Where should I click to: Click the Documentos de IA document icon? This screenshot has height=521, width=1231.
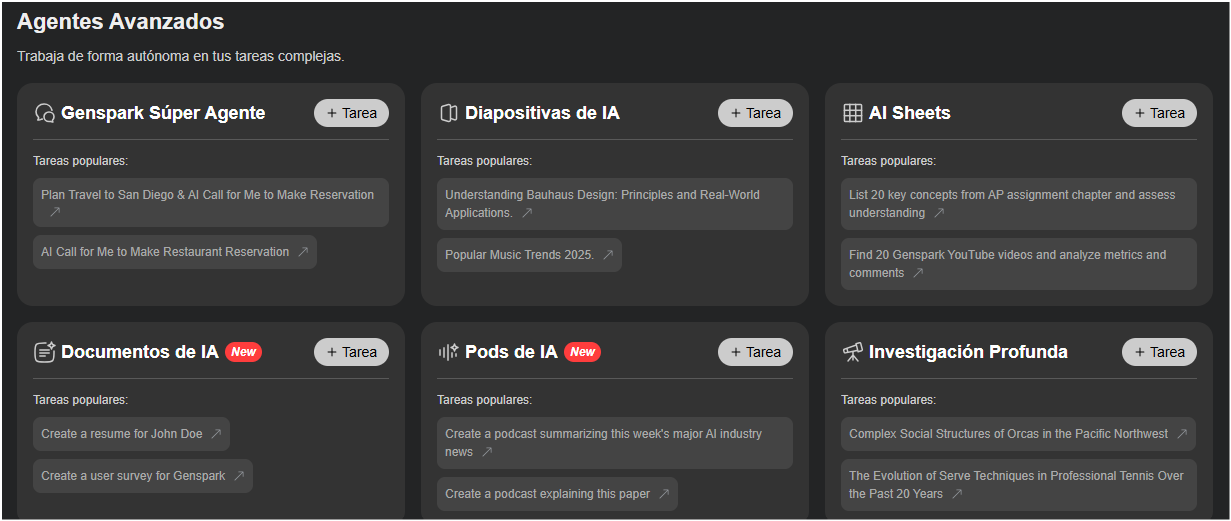44,352
